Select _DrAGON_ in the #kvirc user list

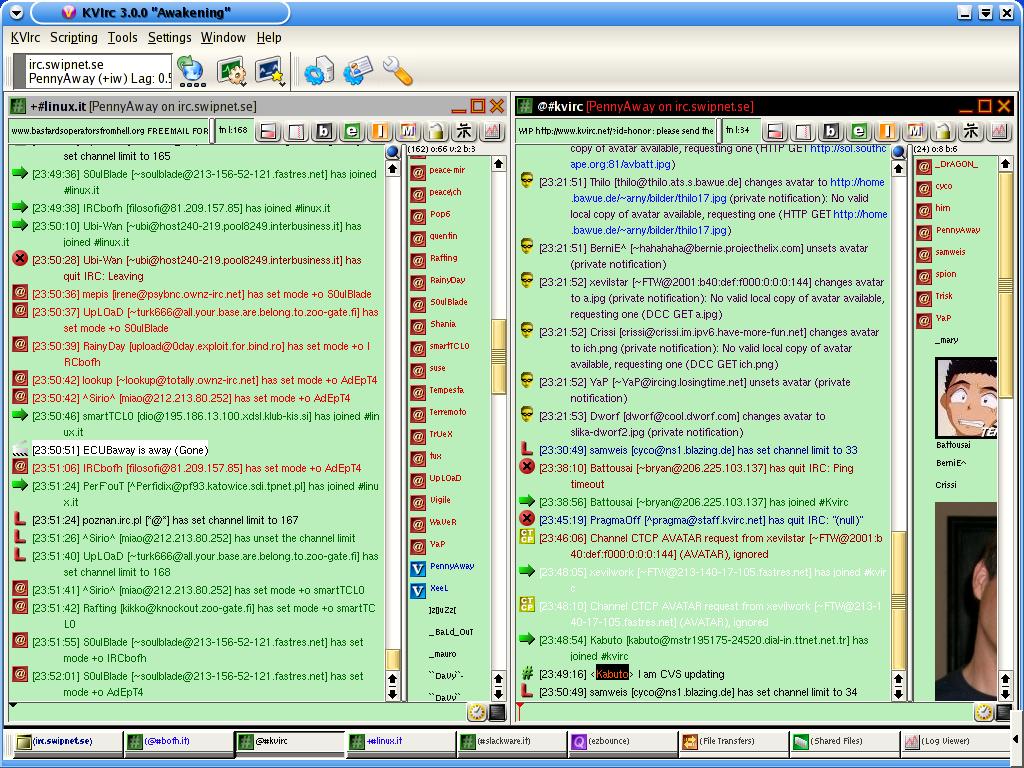click(956, 165)
